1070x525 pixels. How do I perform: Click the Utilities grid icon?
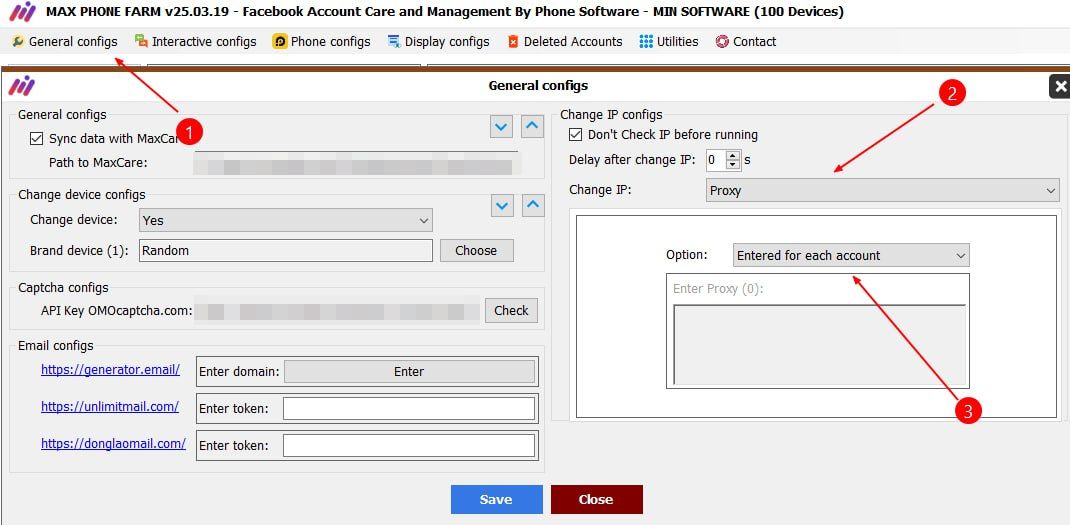(646, 42)
